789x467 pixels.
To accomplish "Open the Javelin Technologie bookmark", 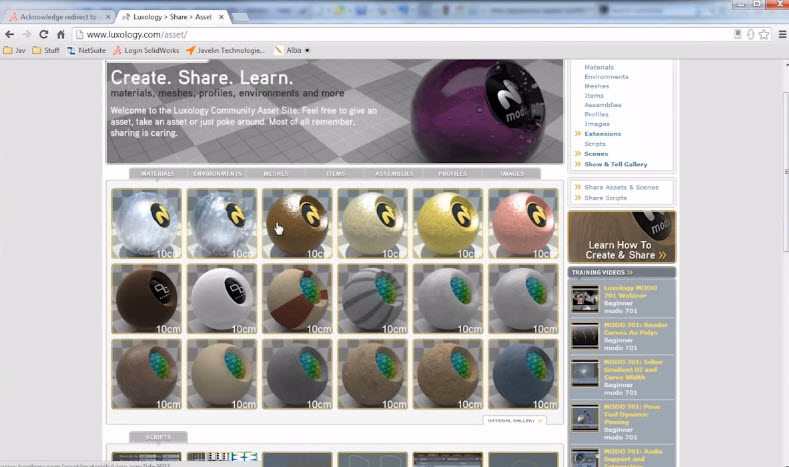I will [225, 50].
